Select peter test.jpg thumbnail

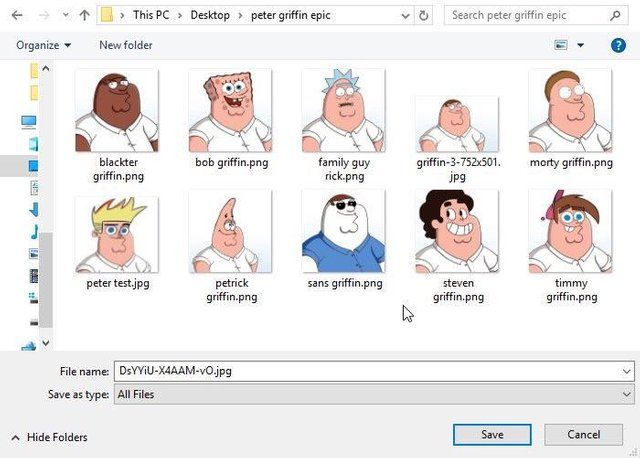tap(117, 235)
